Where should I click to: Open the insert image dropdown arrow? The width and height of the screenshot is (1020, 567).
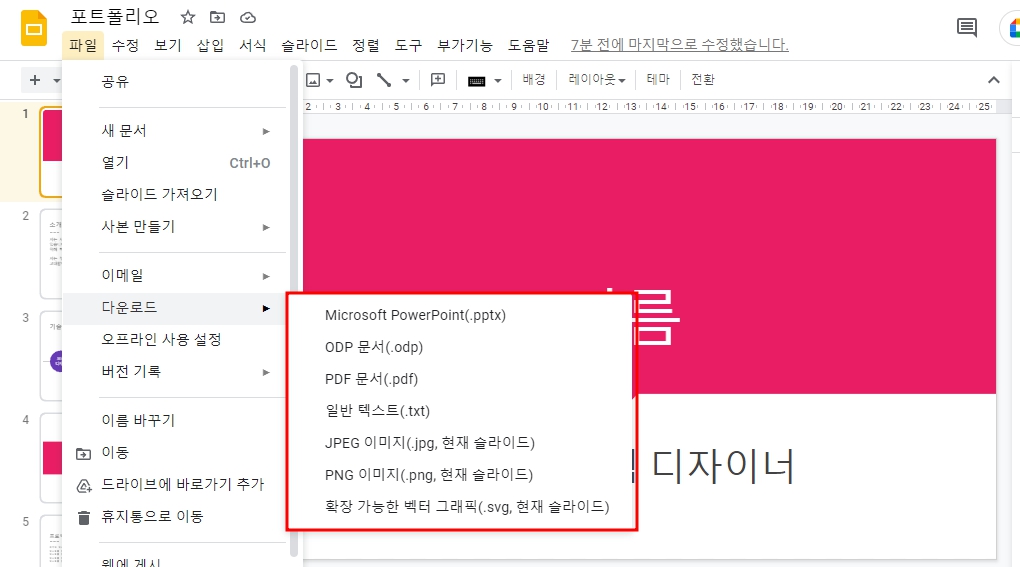(x=330, y=81)
